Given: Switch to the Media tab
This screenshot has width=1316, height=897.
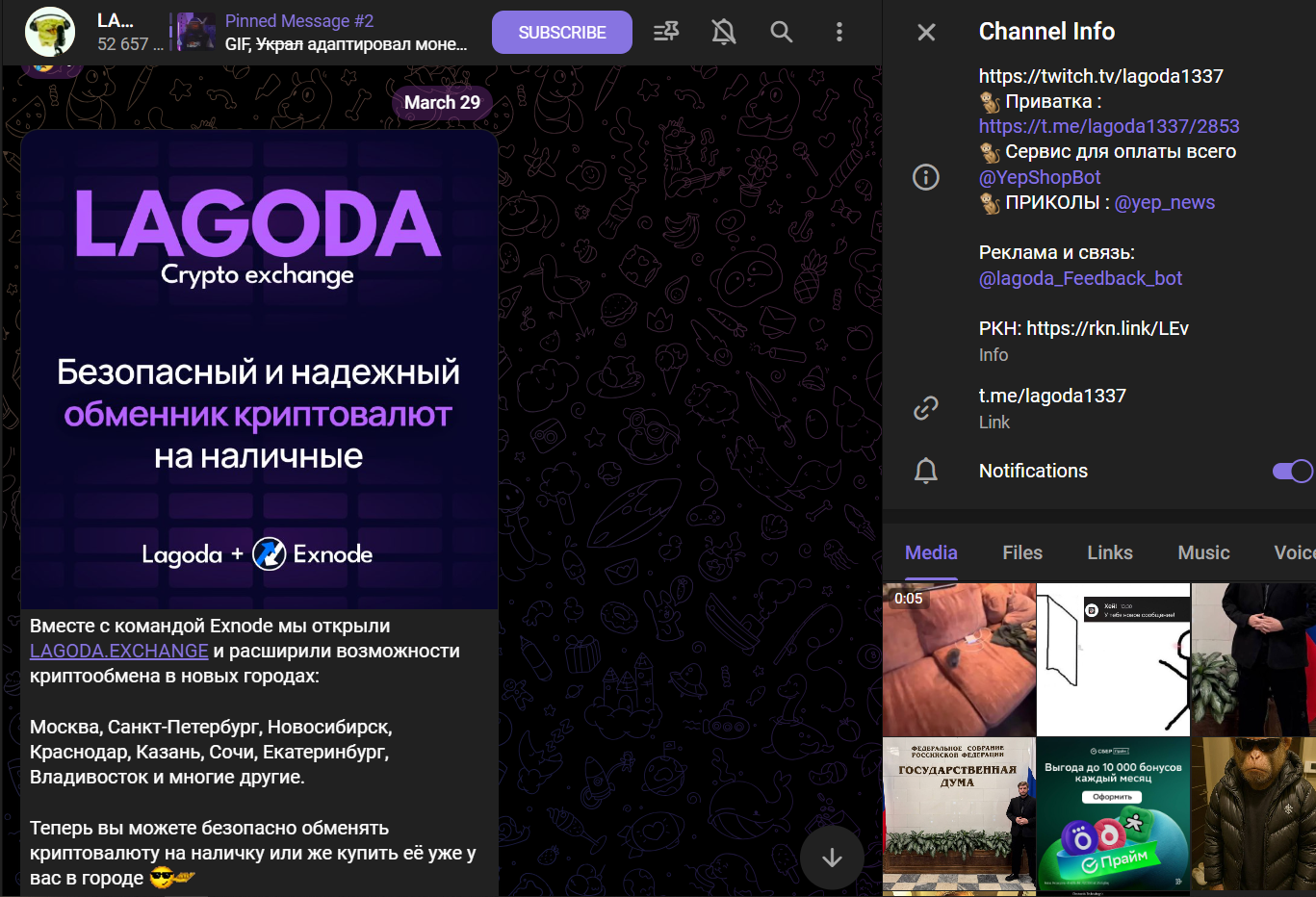Looking at the screenshot, I should 931,552.
